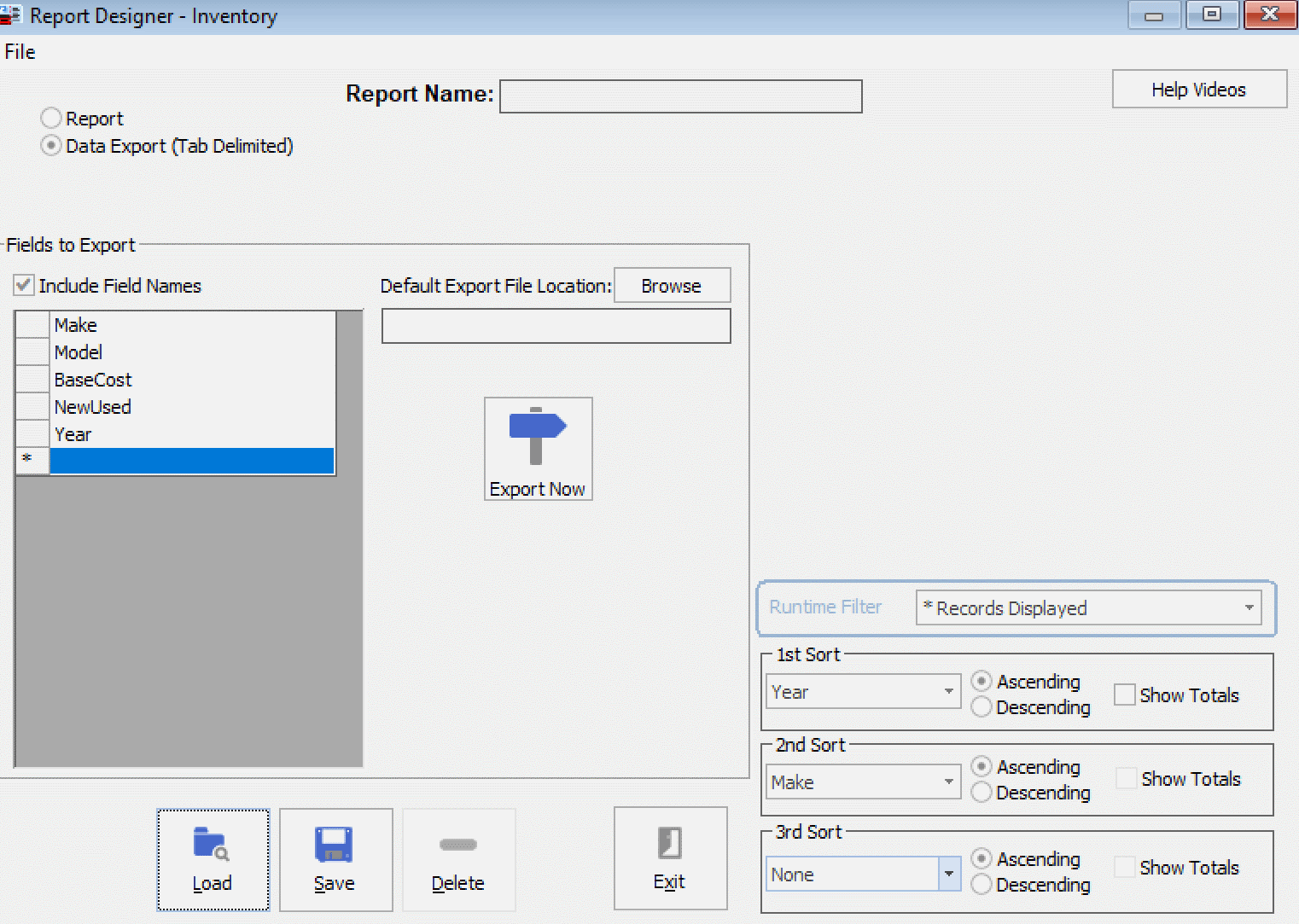Change the 2nd Sort field from Make

point(947,782)
